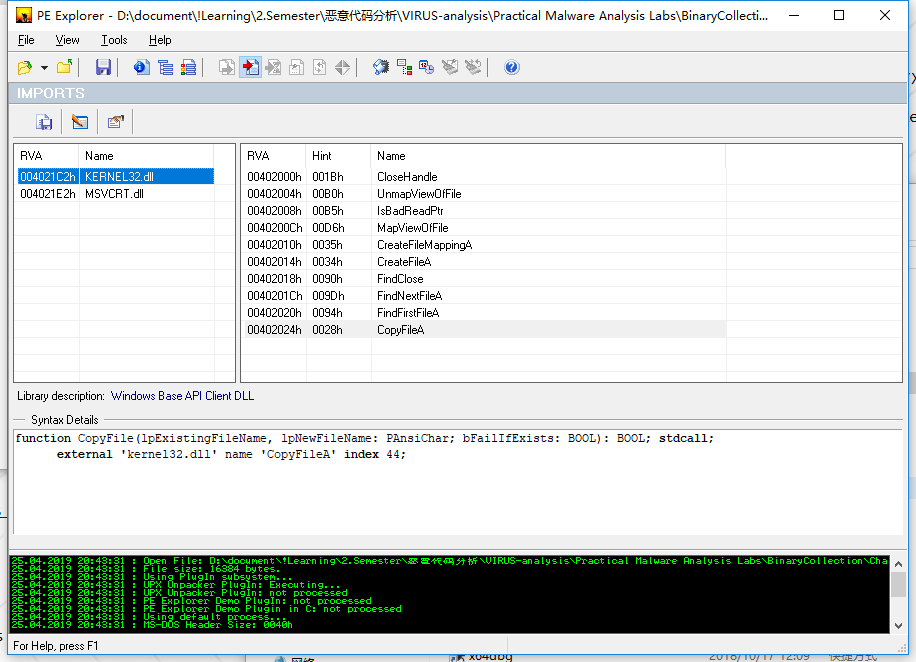916x662 pixels.
Task: Open the TimeDateStamp Adjuster calendar icon
Action: [x=426, y=67]
